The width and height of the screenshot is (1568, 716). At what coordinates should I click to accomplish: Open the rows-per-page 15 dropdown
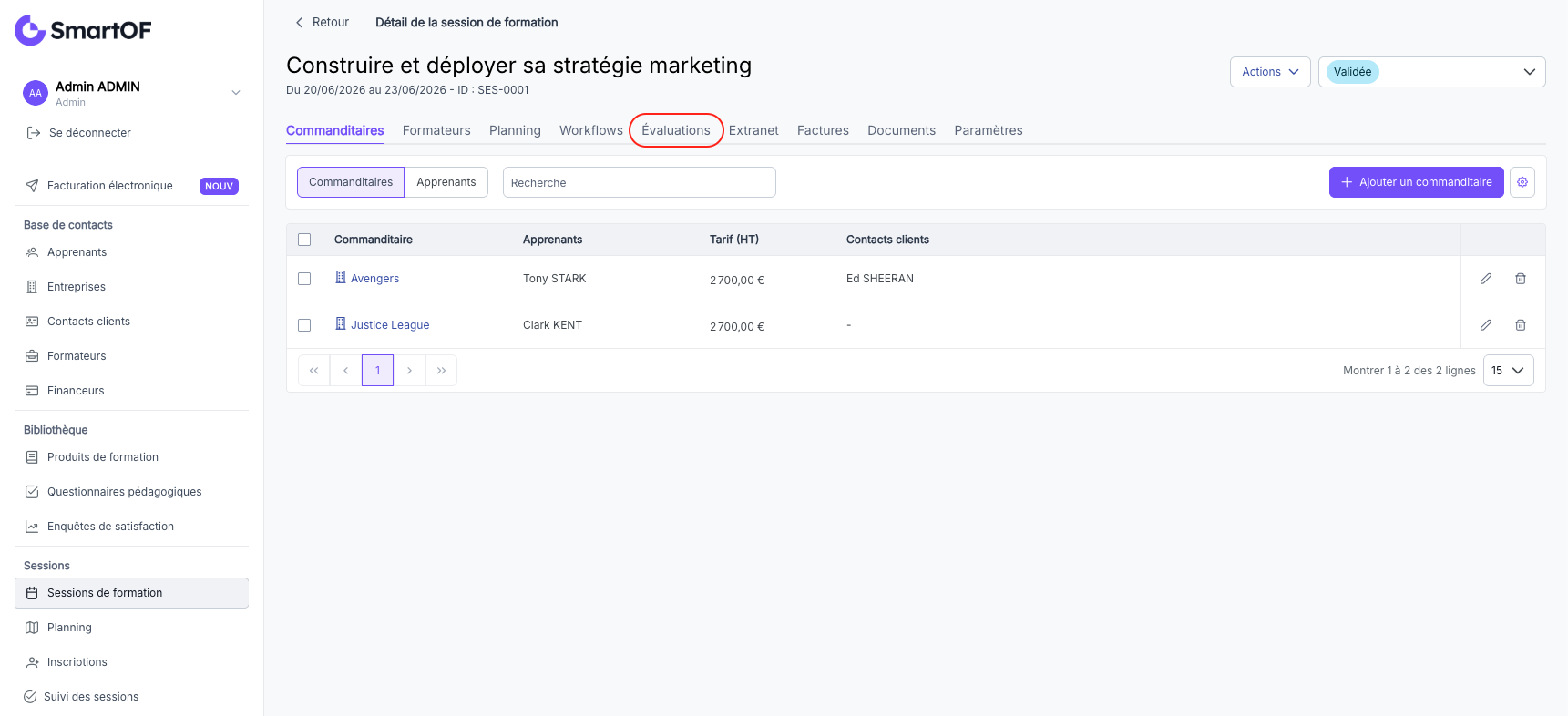[x=1508, y=371]
